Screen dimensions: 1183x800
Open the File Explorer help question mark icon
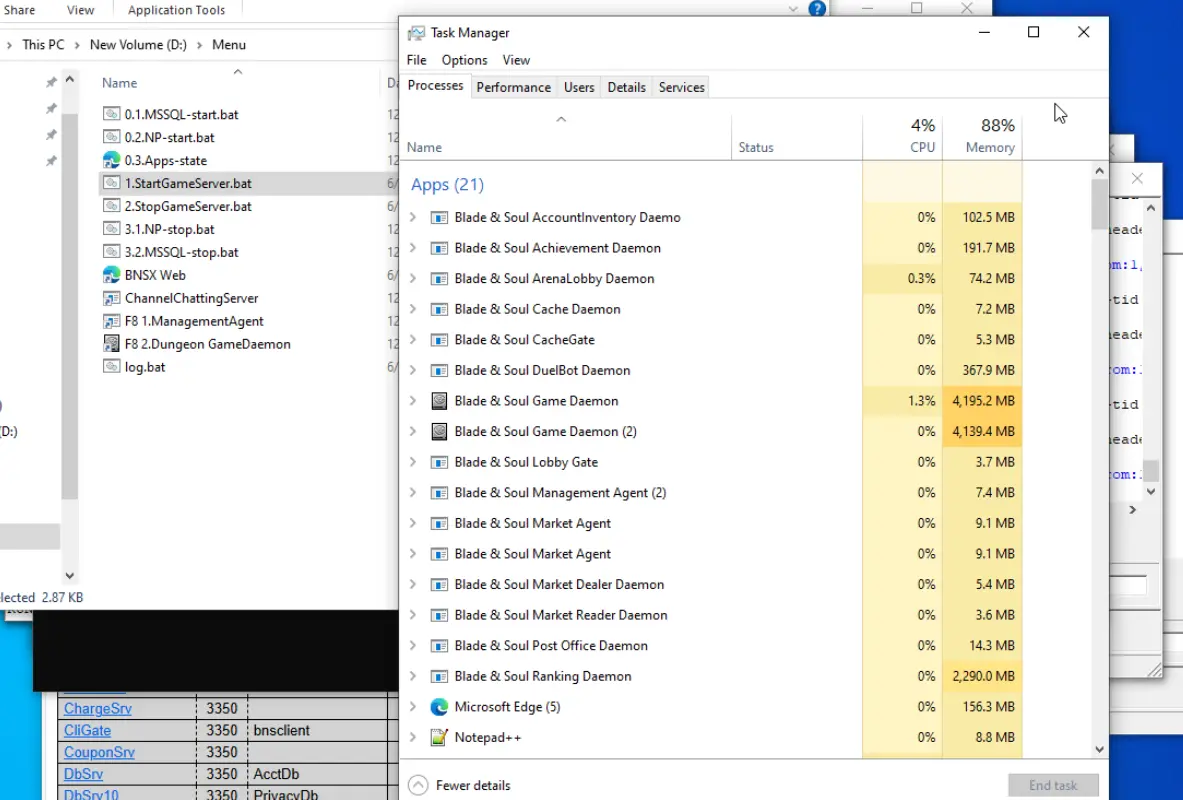click(817, 8)
